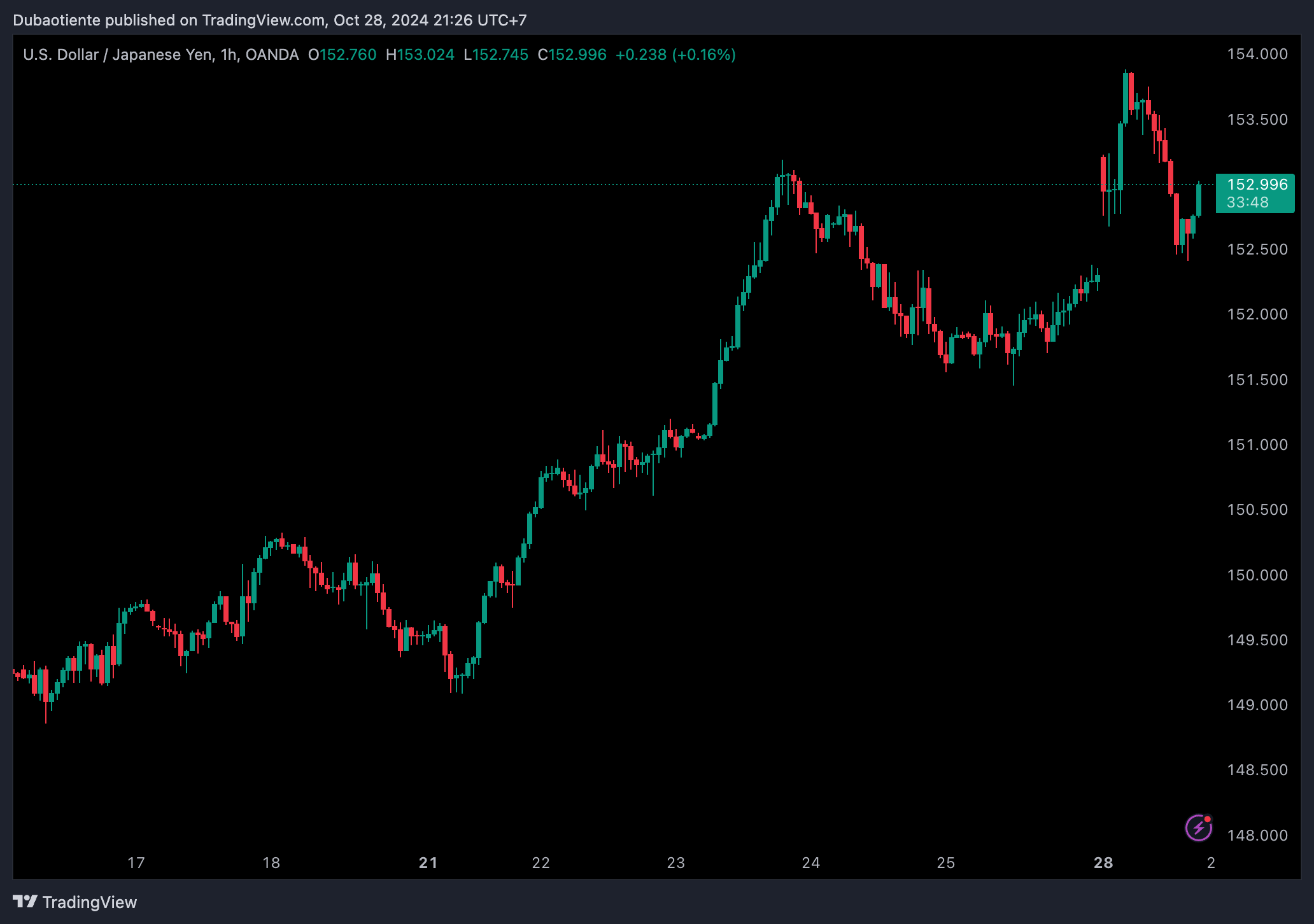Click the 152.000 price axis label
The image size is (1314, 924).
[1257, 314]
